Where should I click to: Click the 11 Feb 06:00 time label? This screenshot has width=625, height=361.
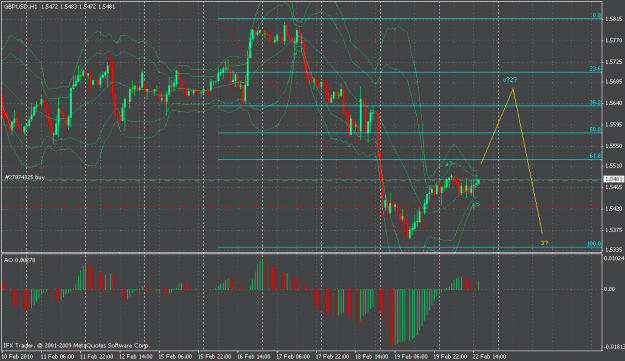click(x=57, y=356)
